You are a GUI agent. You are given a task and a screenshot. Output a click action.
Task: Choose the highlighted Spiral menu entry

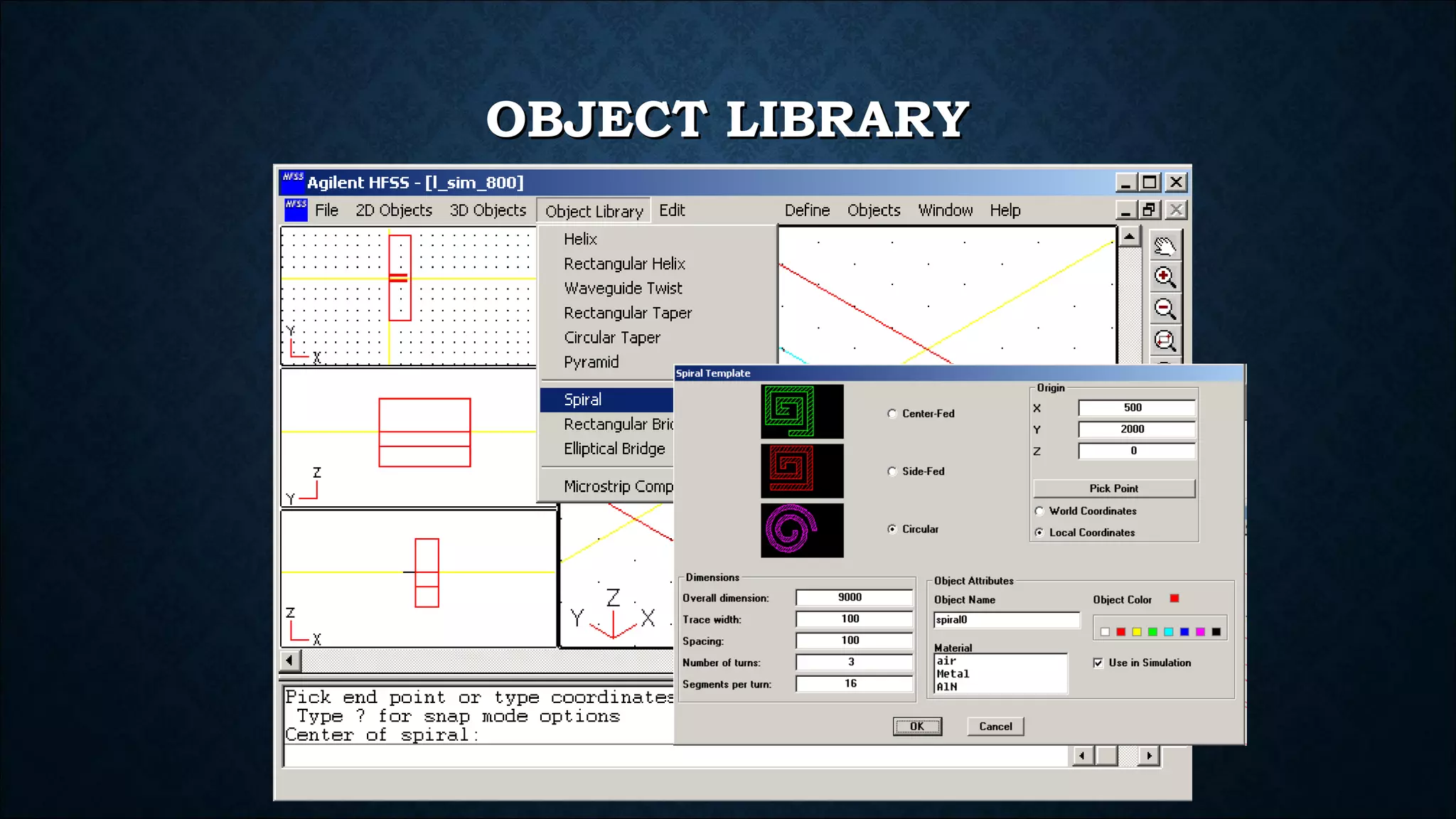pyautogui.click(x=606, y=400)
